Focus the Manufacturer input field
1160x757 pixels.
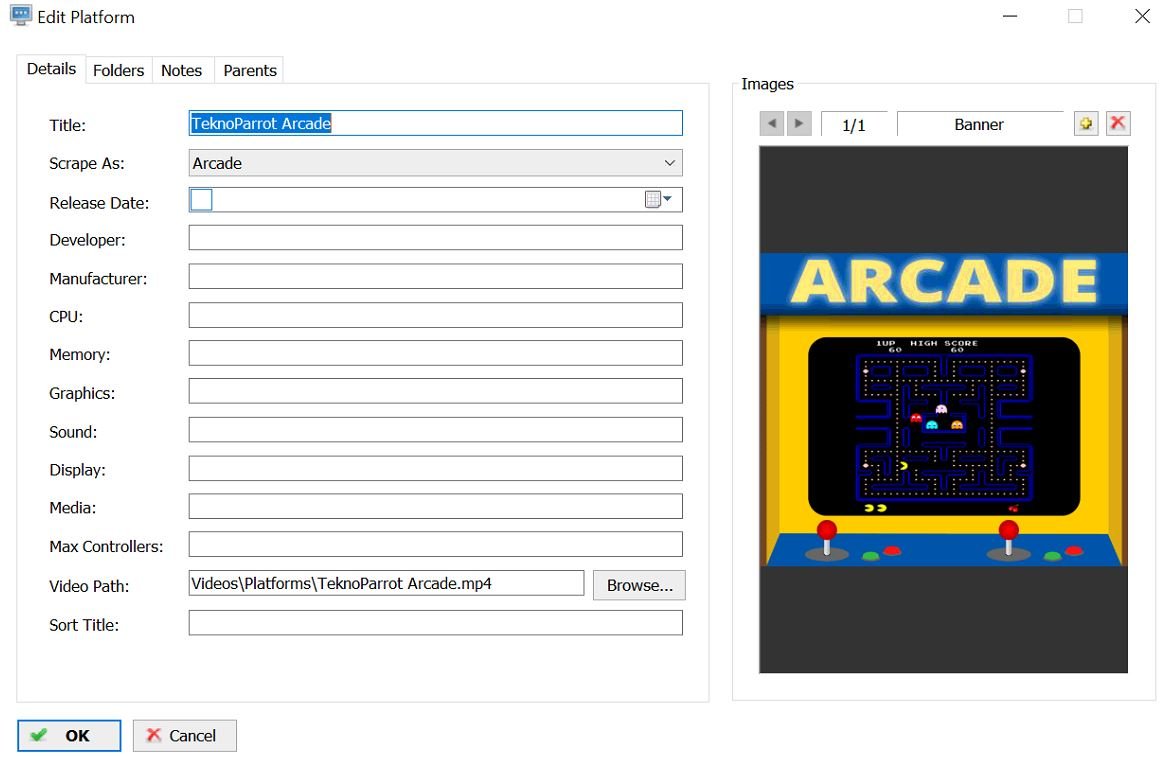pos(436,276)
